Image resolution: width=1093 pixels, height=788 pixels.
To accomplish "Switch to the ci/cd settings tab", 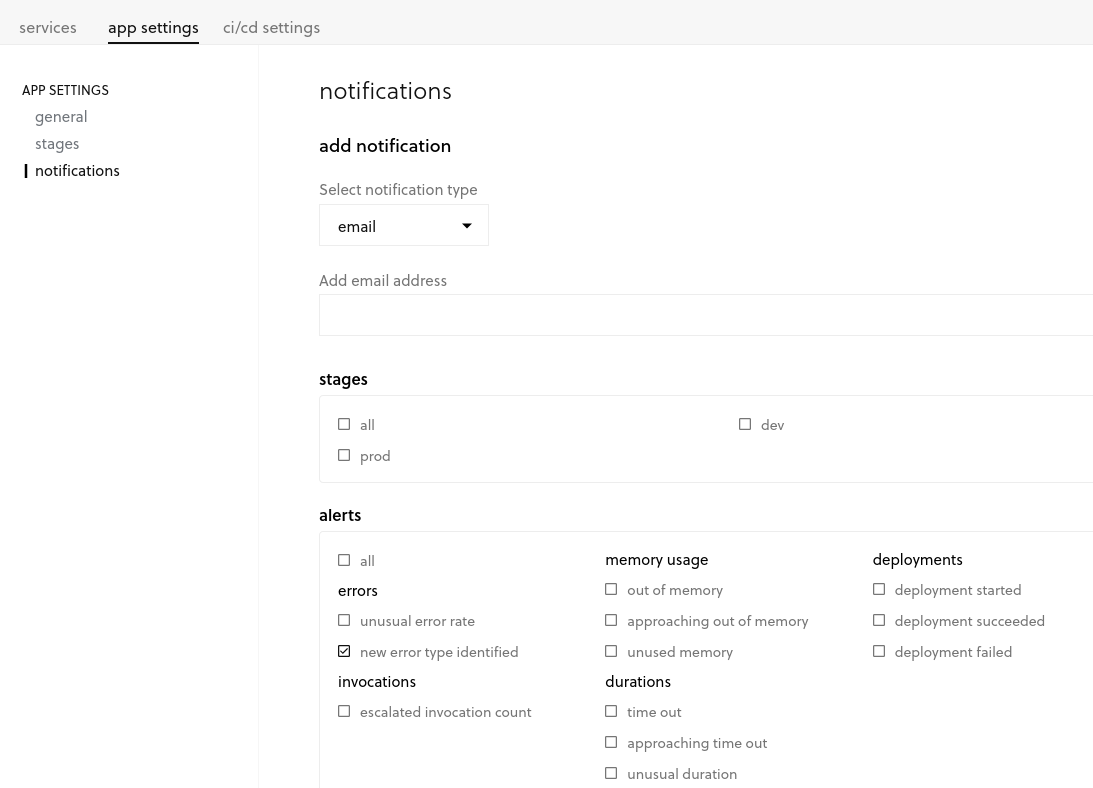I will pyautogui.click(x=271, y=27).
